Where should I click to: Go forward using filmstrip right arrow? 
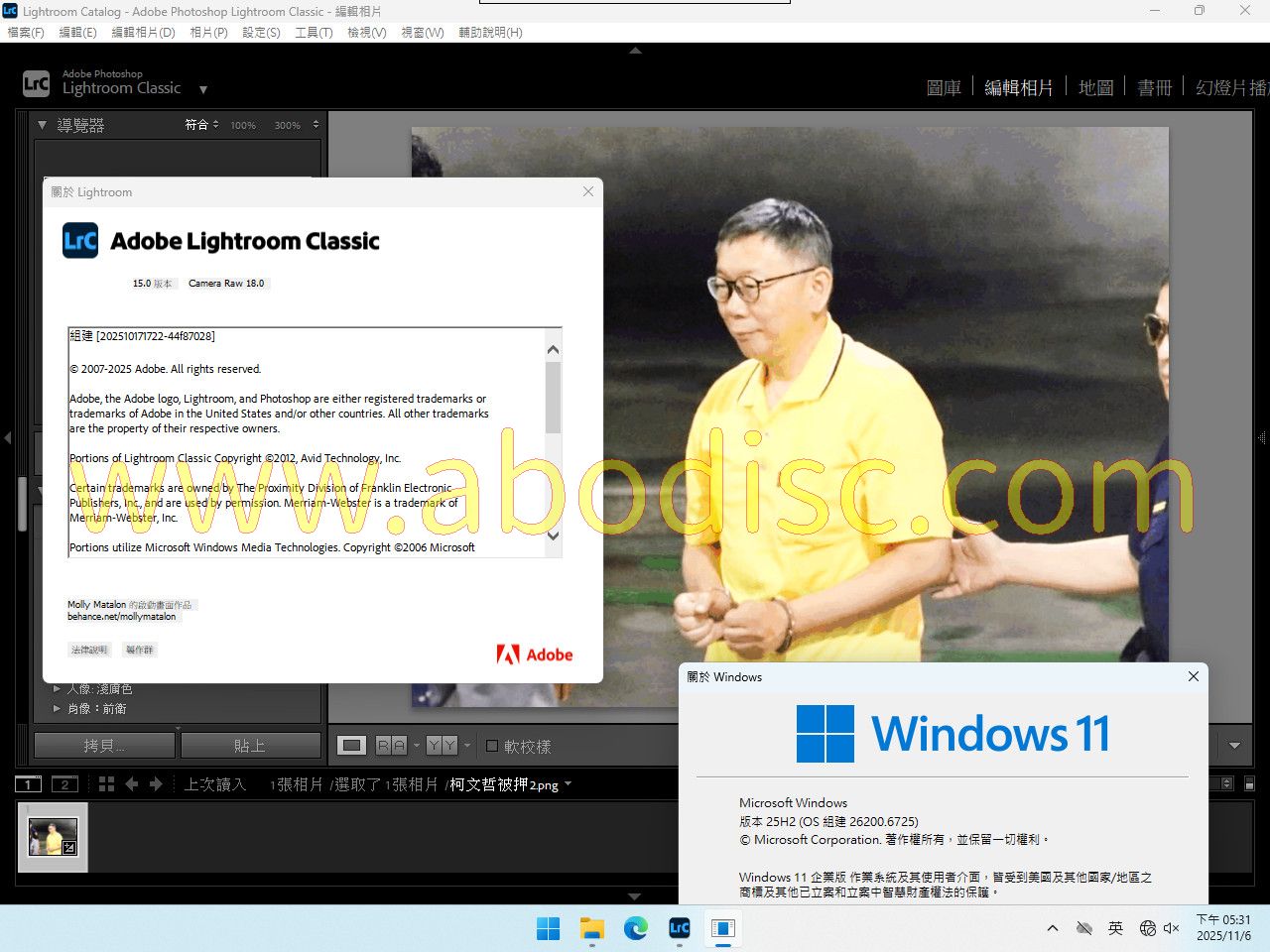tap(156, 784)
